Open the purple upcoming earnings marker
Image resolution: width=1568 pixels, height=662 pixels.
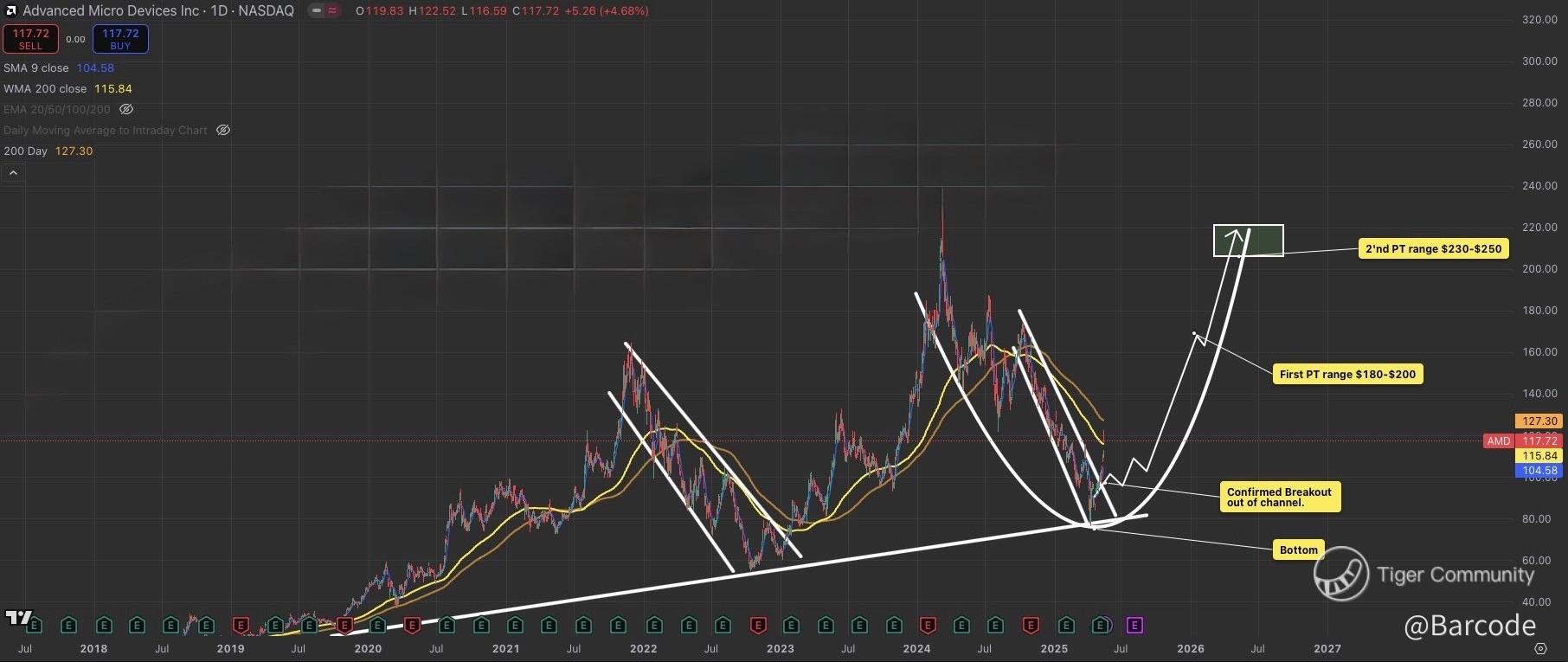point(1134,625)
